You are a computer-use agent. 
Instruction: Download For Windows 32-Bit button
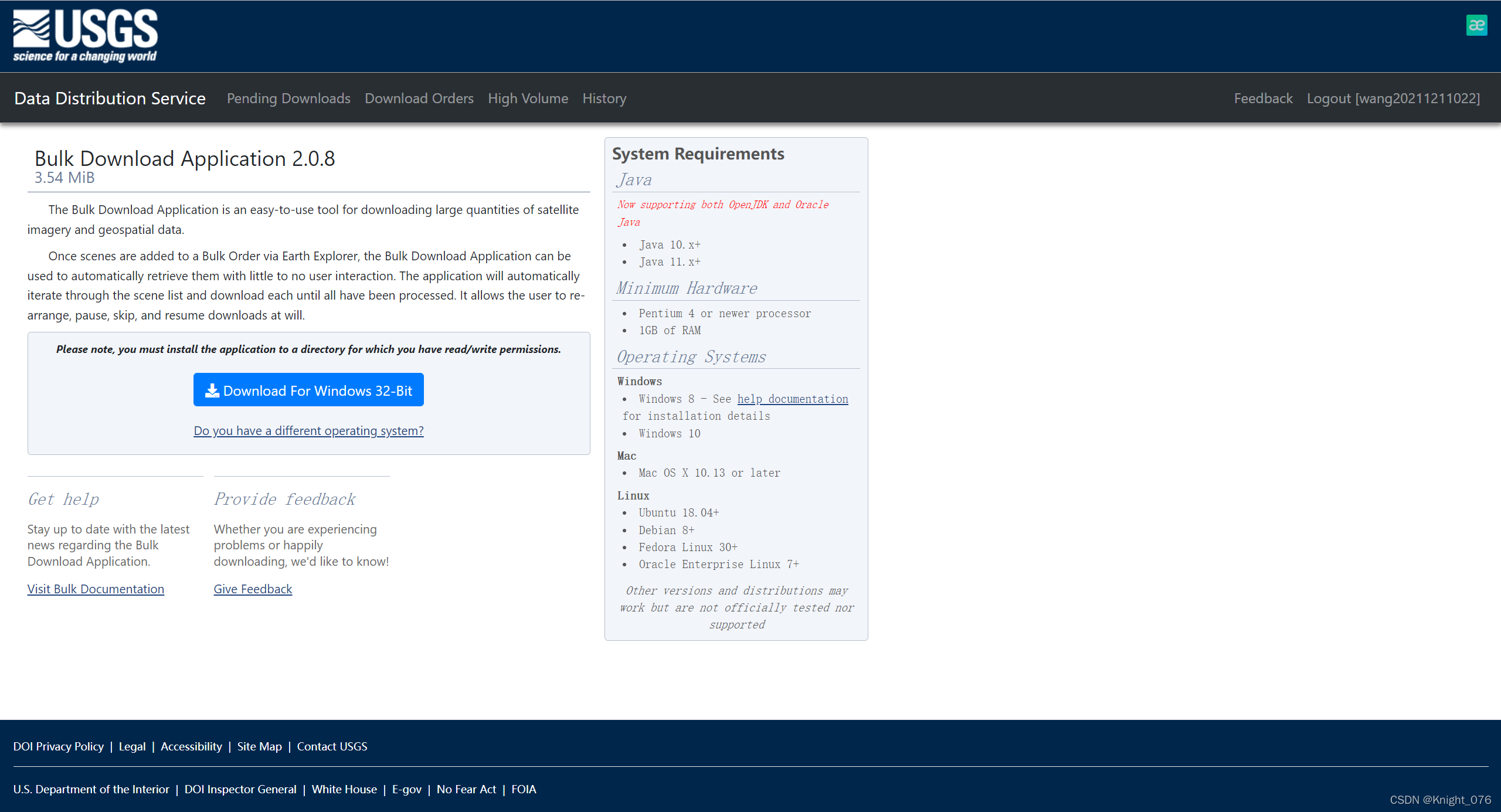[308, 390]
